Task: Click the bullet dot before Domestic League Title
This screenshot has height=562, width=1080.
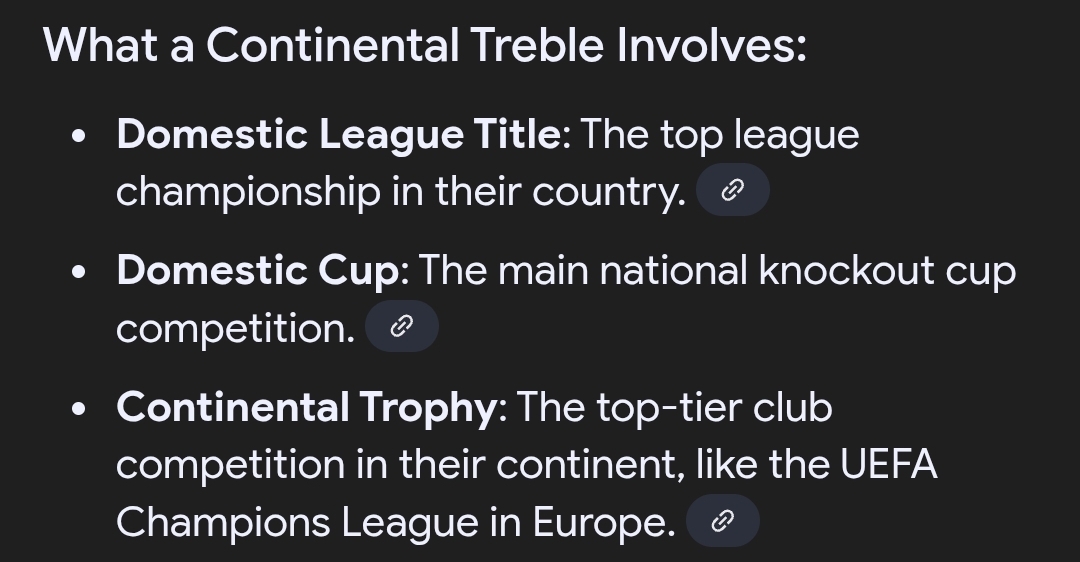Action: click(79, 136)
